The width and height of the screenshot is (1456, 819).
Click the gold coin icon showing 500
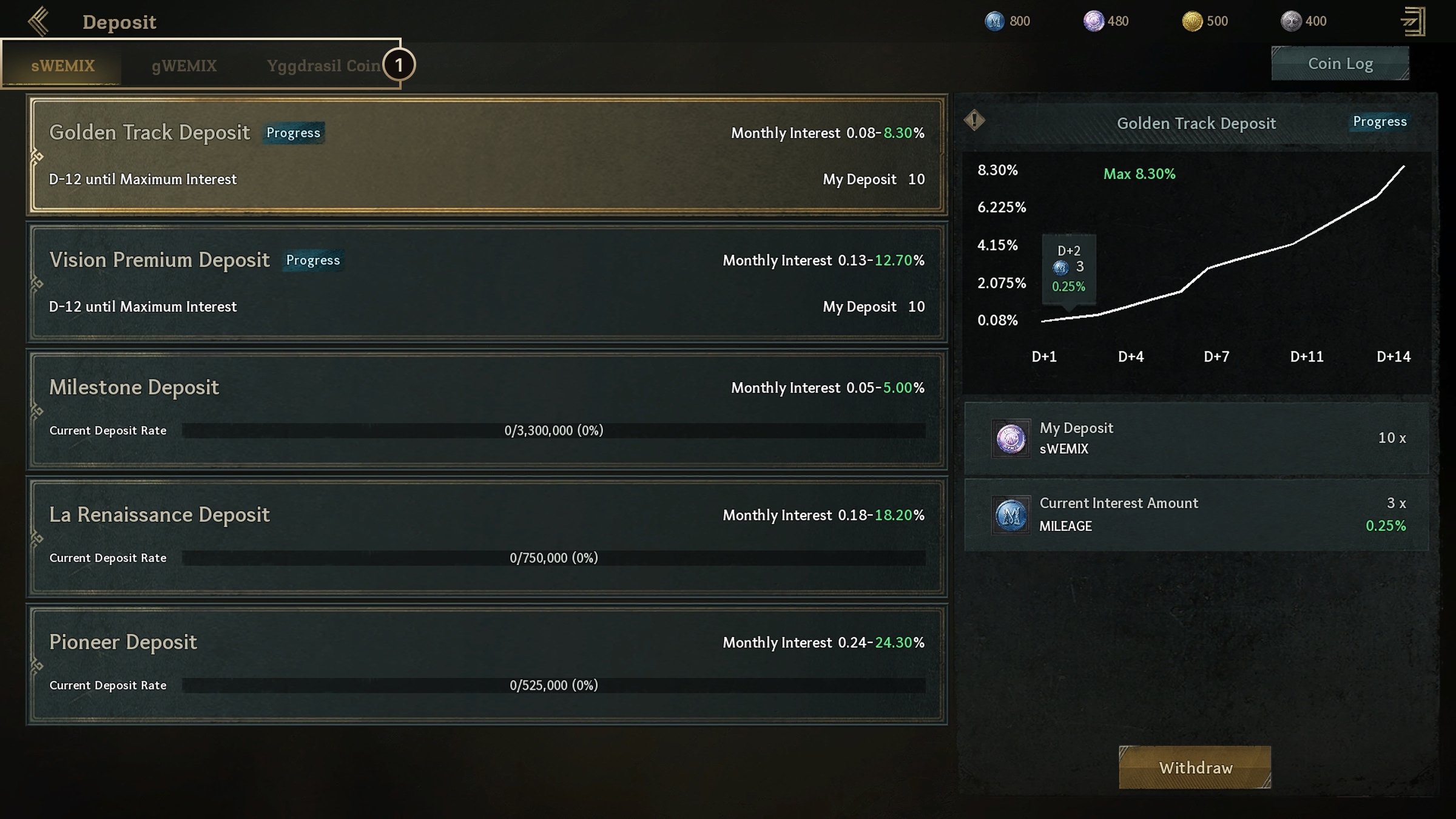[x=1192, y=21]
